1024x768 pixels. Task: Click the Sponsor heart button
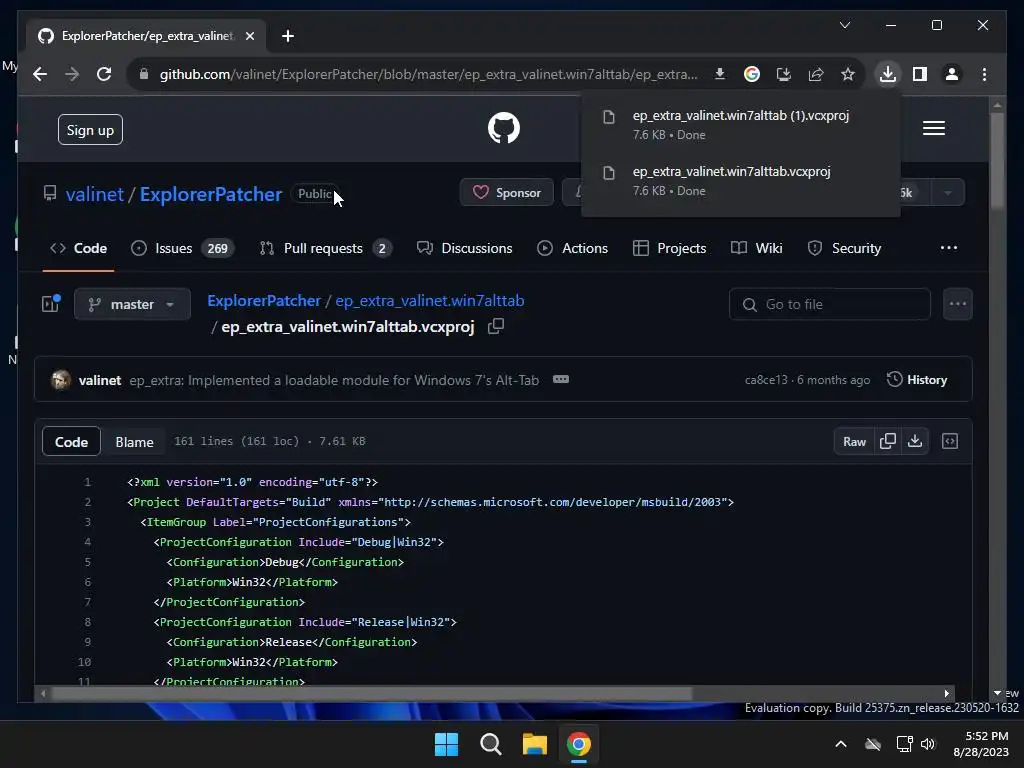click(507, 193)
